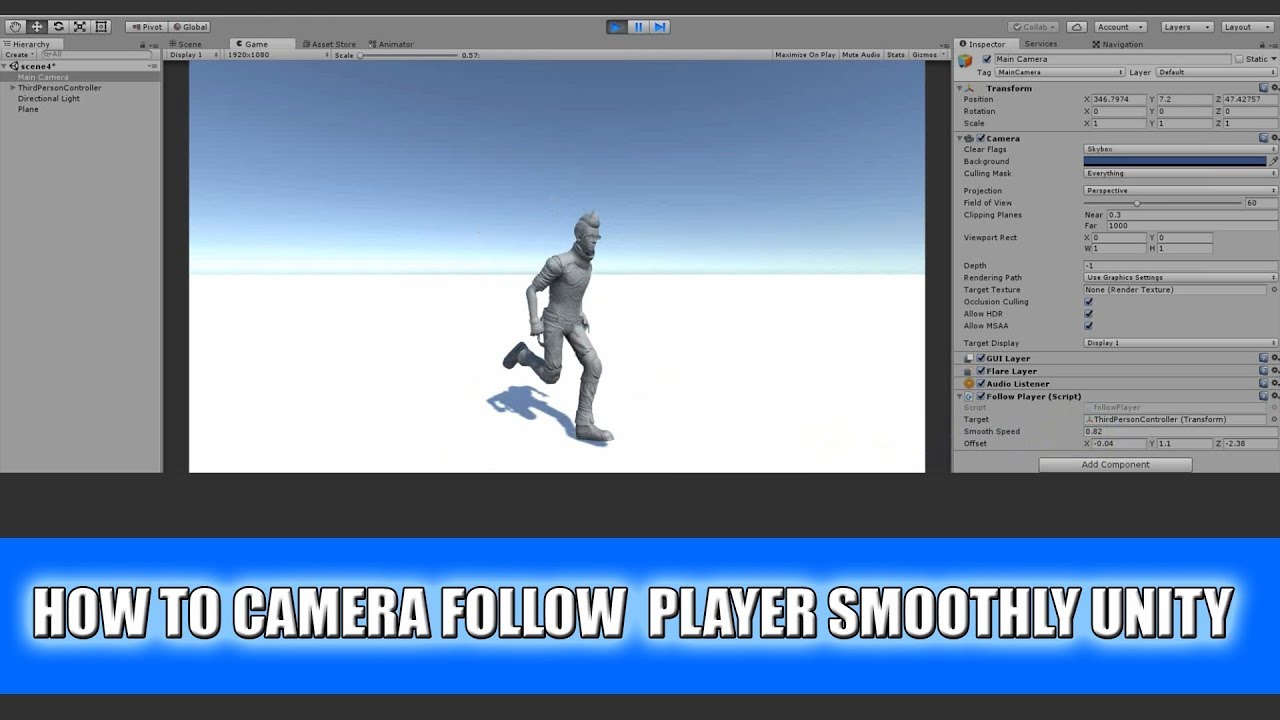Collapse the Transform component foldout
The height and width of the screenshot is (720, 1280).
point(960,88)
